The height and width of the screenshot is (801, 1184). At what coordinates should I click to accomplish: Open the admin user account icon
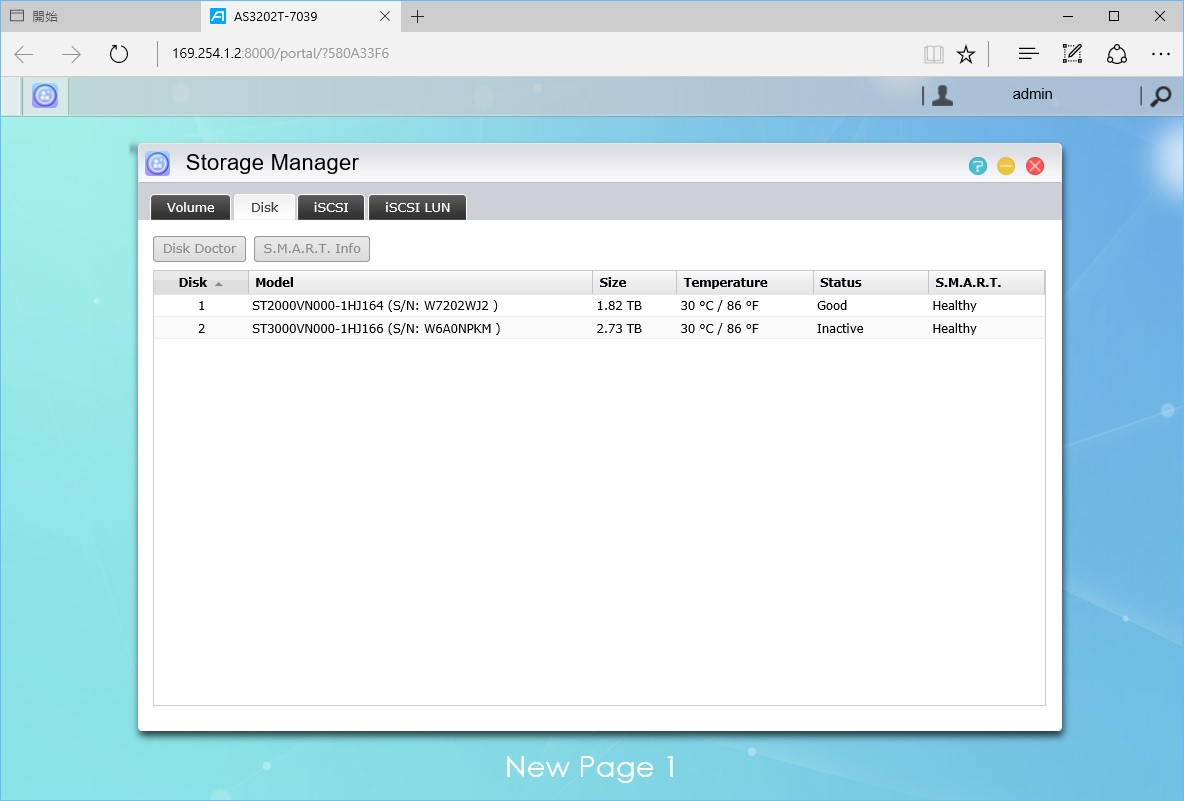coord(942,95)
